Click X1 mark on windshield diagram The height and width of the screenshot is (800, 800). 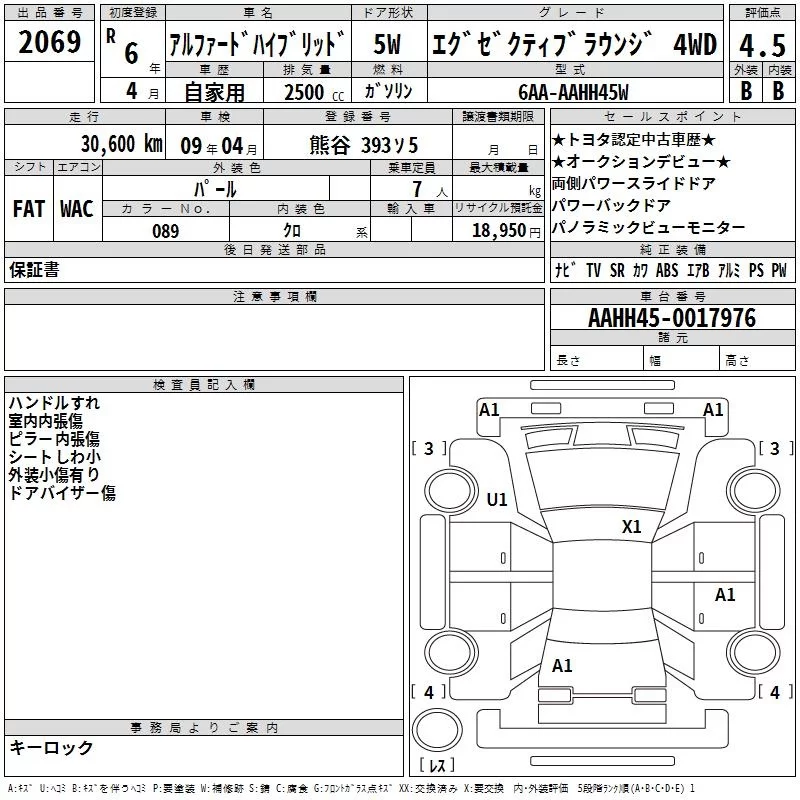pos(632,527)
